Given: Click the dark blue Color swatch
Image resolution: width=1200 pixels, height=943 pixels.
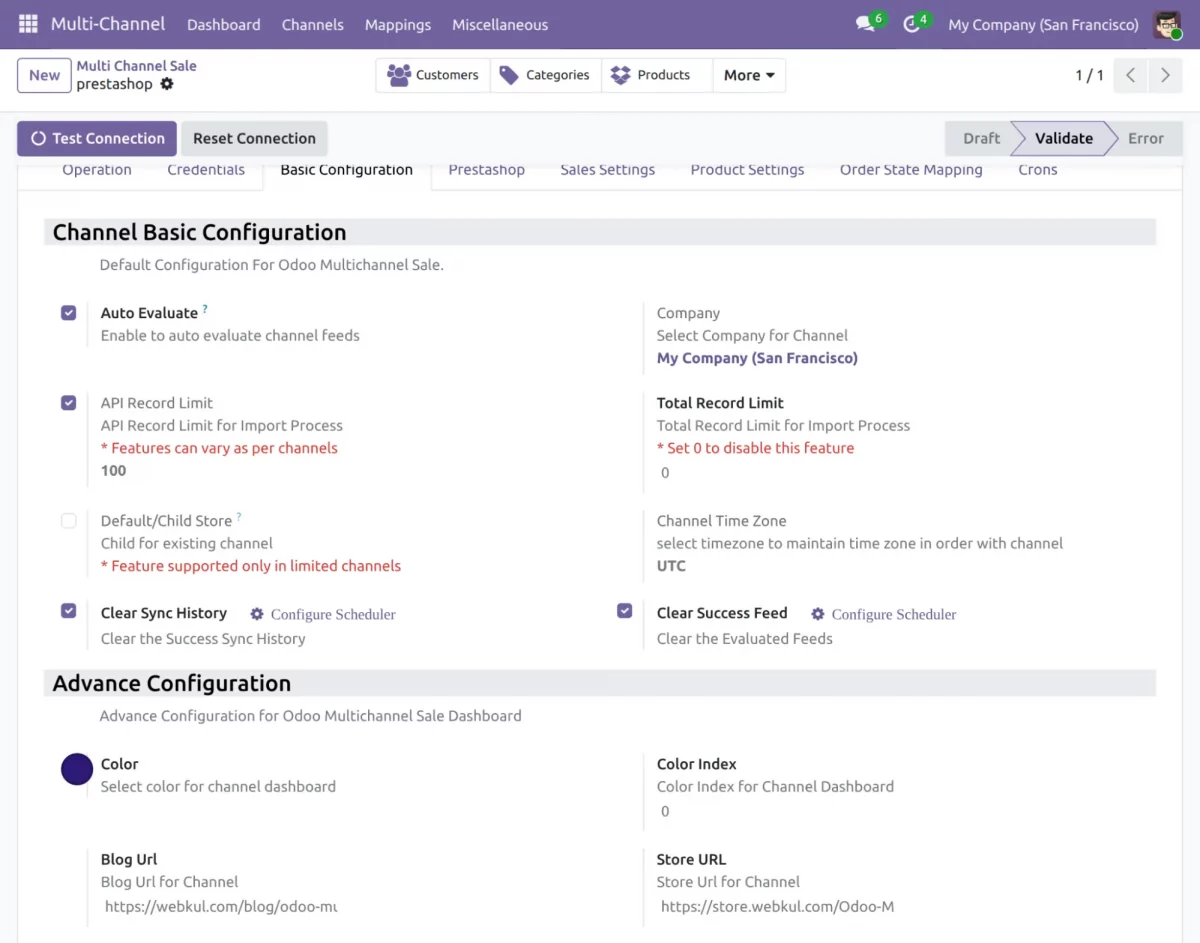Looking at the screenshot, I should pyautogui.click(x=77, y=769).
